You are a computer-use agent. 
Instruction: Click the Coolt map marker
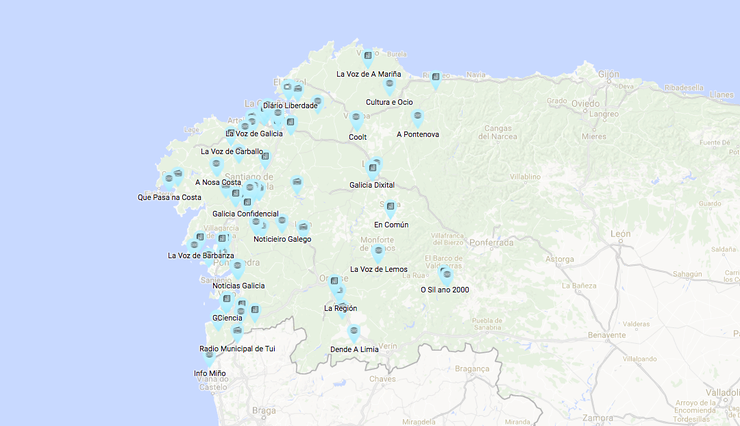[356, 120]
